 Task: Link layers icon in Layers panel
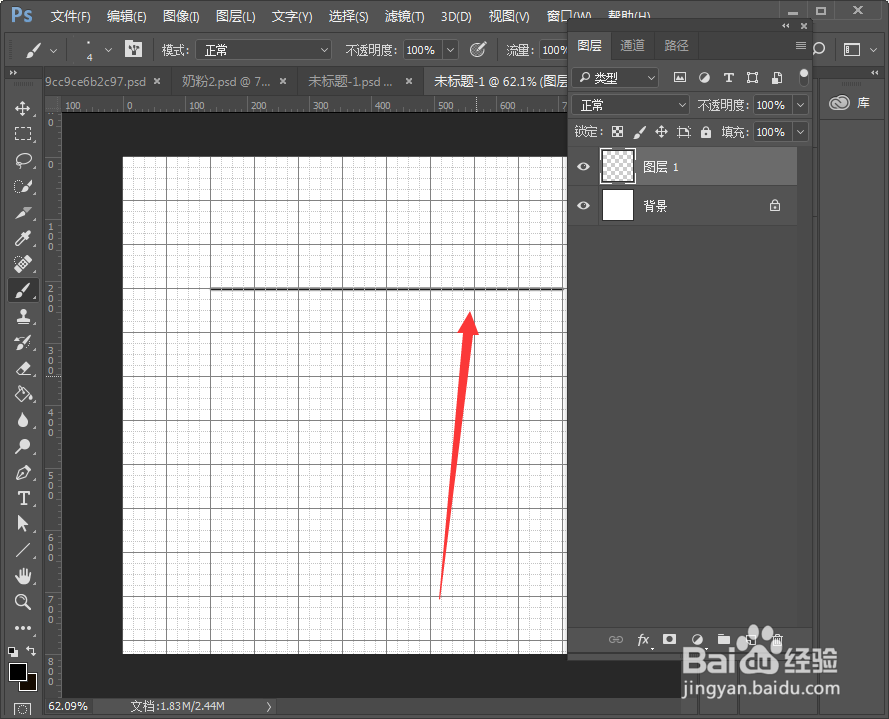616,640
